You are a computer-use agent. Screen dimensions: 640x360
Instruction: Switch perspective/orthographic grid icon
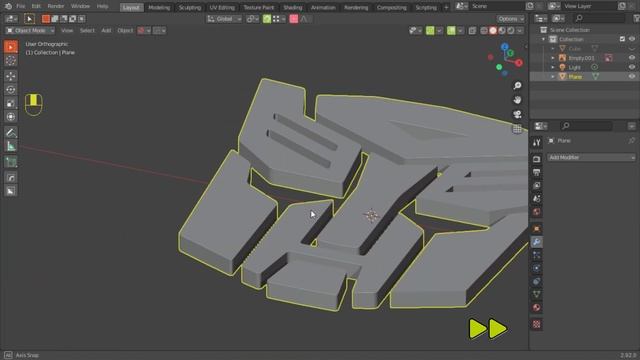[518, 129]
